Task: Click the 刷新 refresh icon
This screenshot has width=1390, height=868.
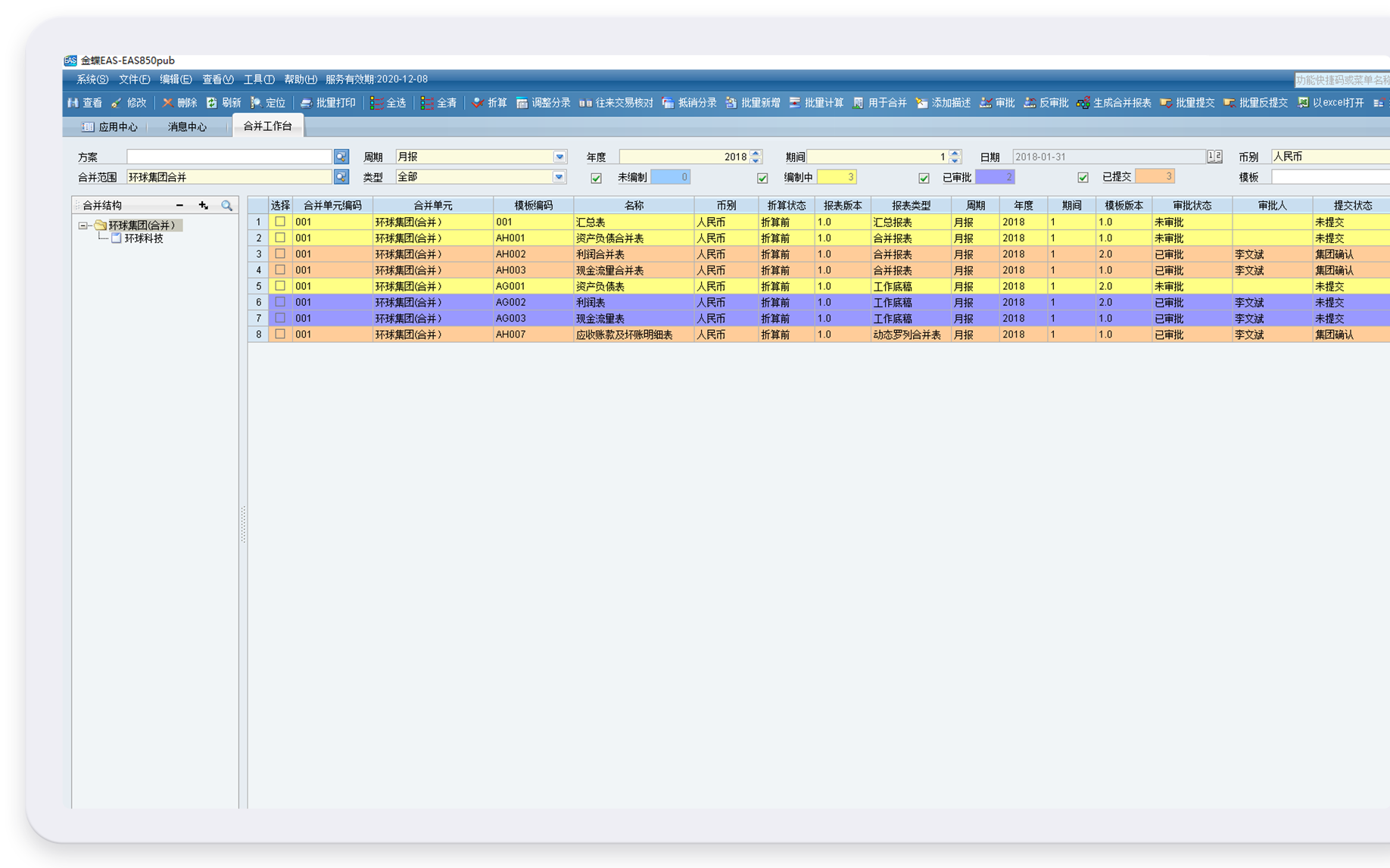Action: tap(212, 103)
